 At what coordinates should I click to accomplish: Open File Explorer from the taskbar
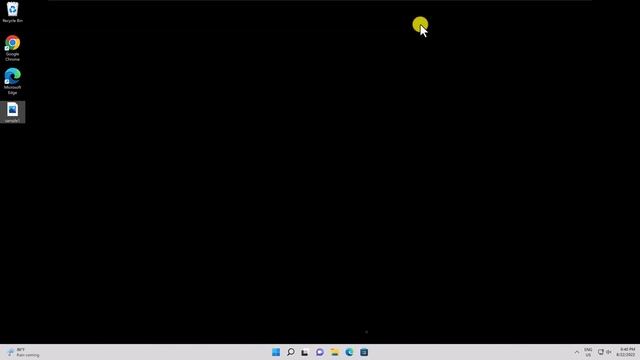pyautogui.click(x=335, y=352)
